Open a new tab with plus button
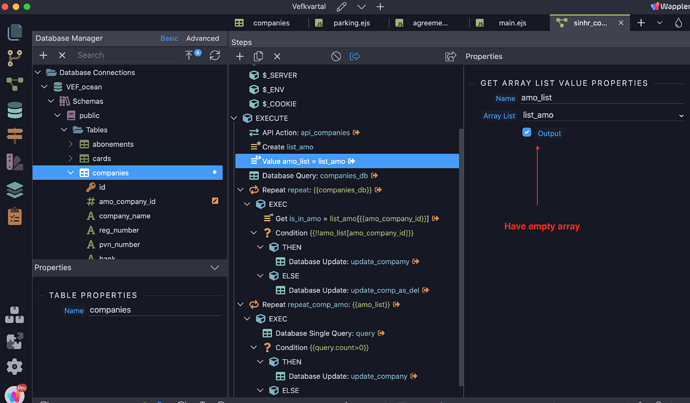690x403 pixels. [641, 23]
